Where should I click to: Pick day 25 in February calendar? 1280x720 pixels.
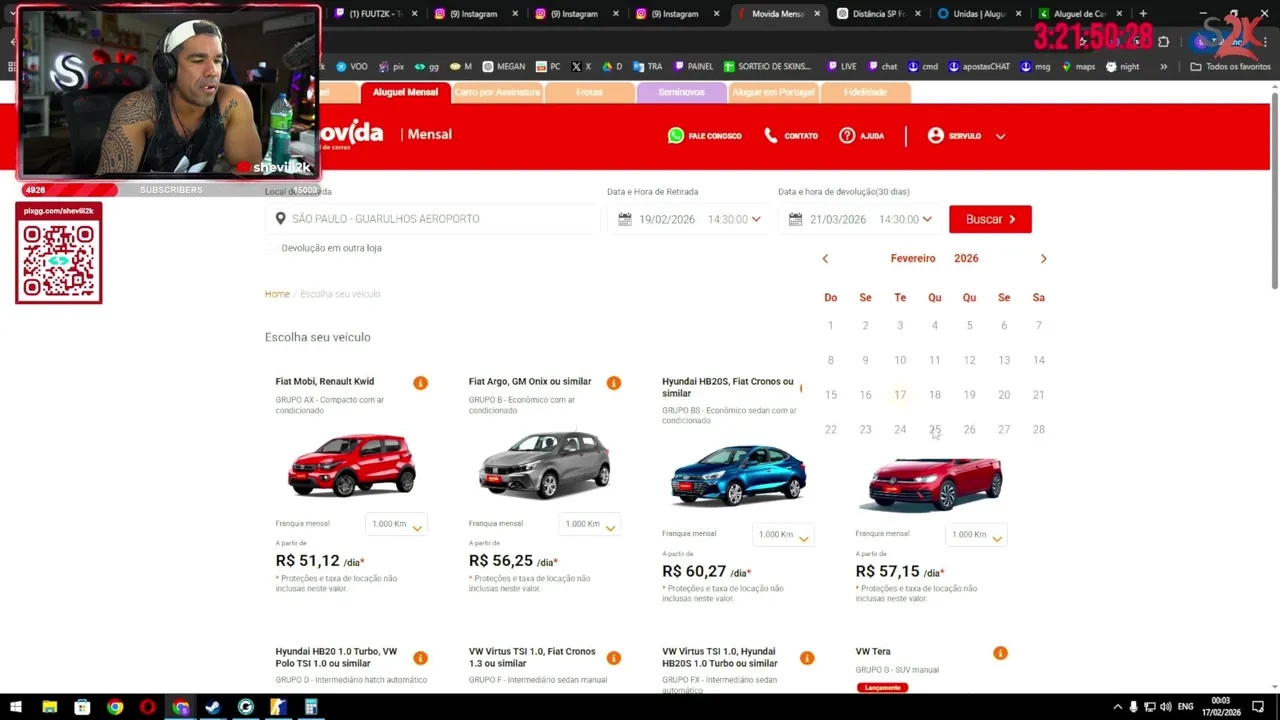[934, 430]
